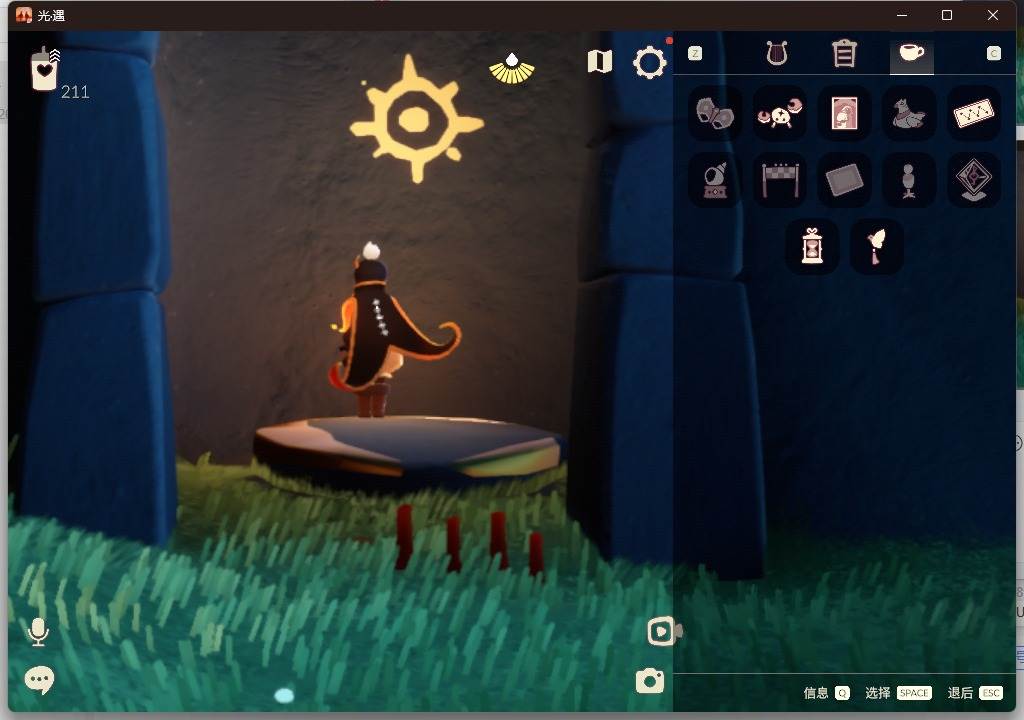The image size is (1024, 720).
Task: Open the chat speech bubble
Action: click(39, 680)
